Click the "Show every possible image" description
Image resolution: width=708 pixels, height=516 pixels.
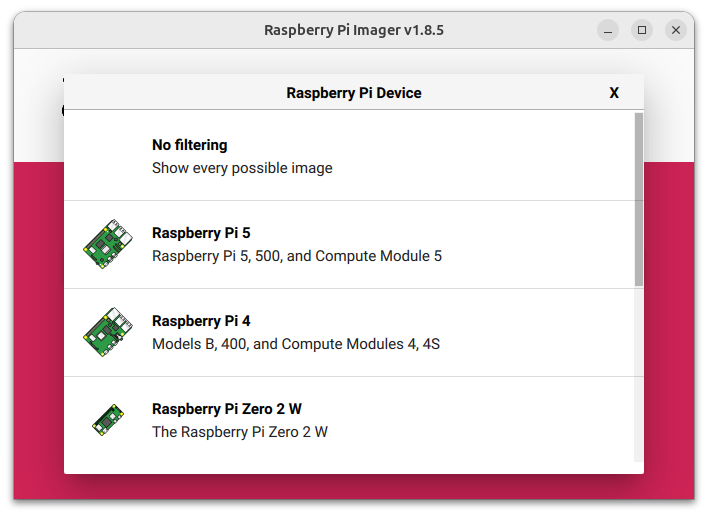[x=242, y=168]
